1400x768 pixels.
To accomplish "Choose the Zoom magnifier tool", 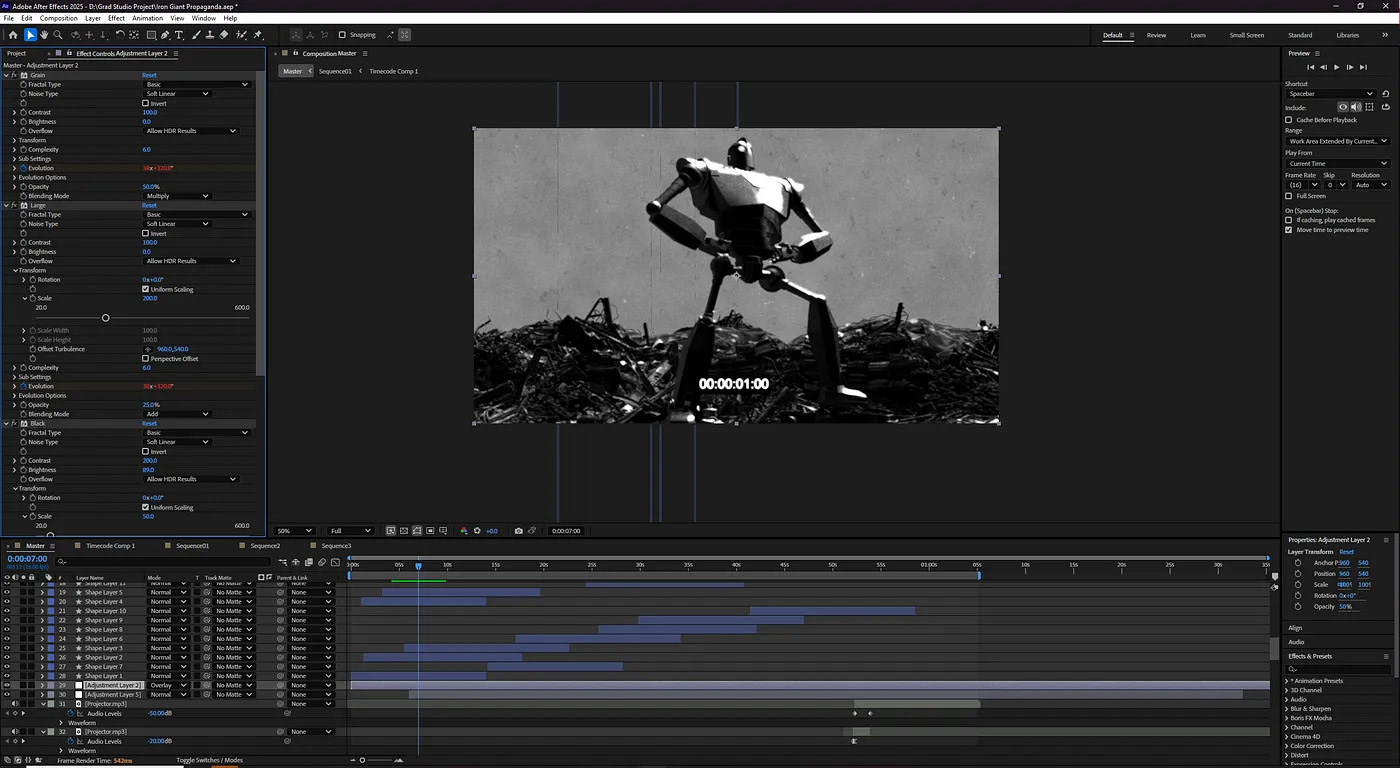I will pyautogui.click(x=58, y=35).
